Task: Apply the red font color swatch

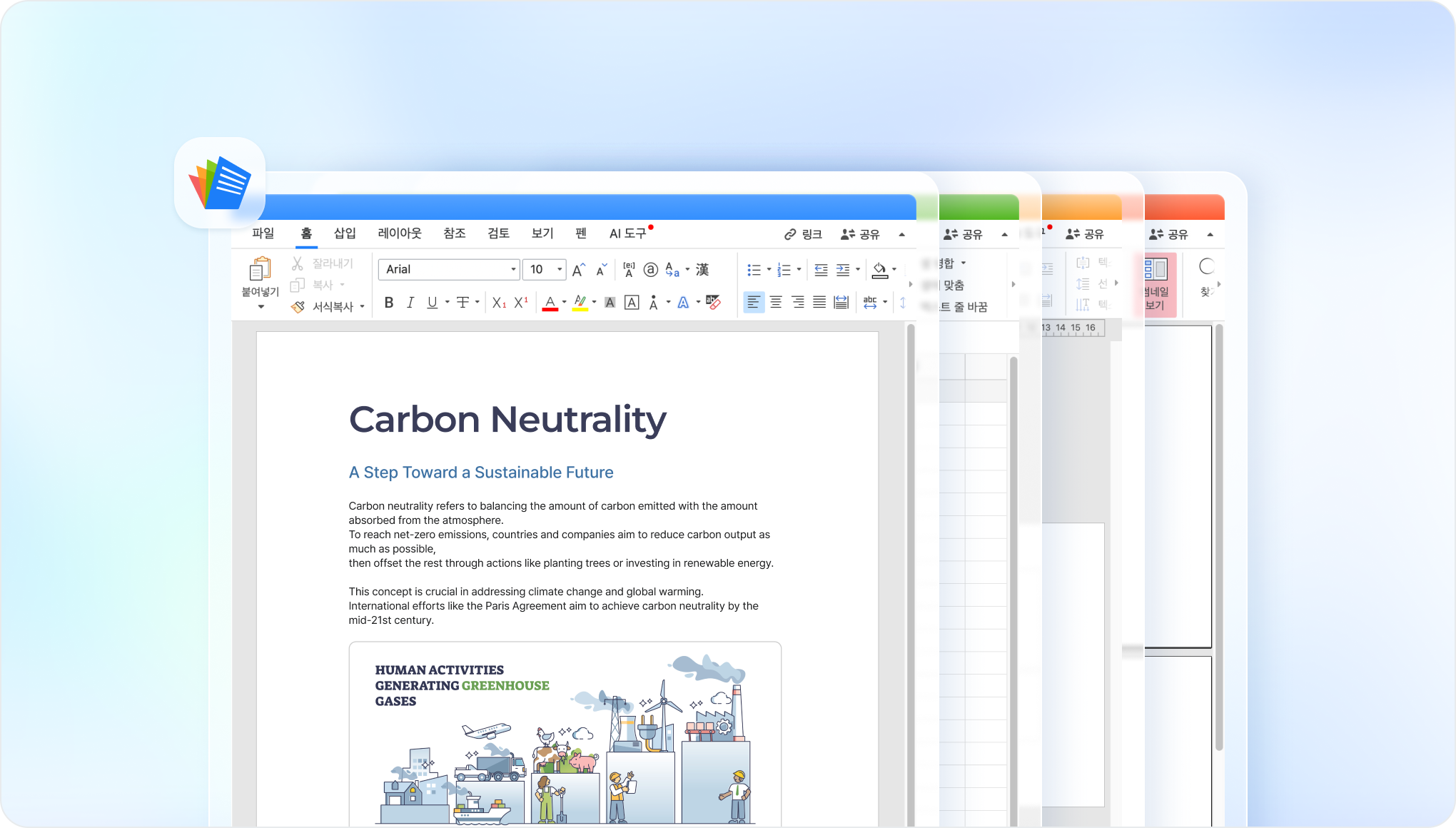Action: tap(550, 303)
